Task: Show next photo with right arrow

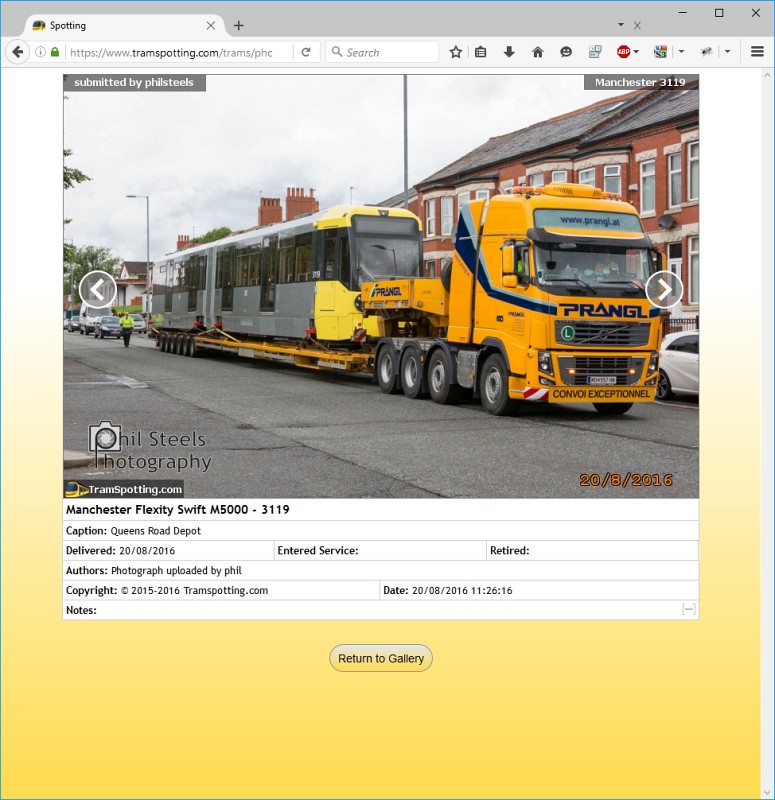Action: point(664,289)
